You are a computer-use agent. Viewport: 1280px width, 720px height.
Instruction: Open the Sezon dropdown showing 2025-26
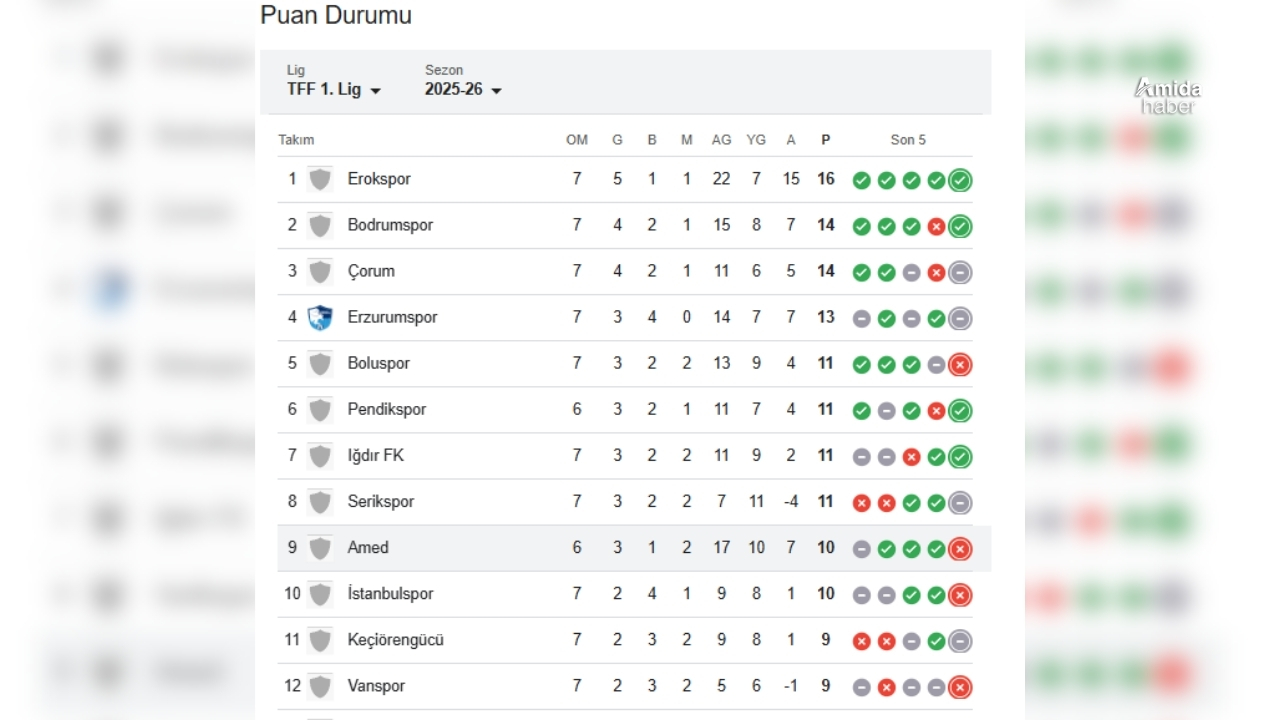click(463, 89)
